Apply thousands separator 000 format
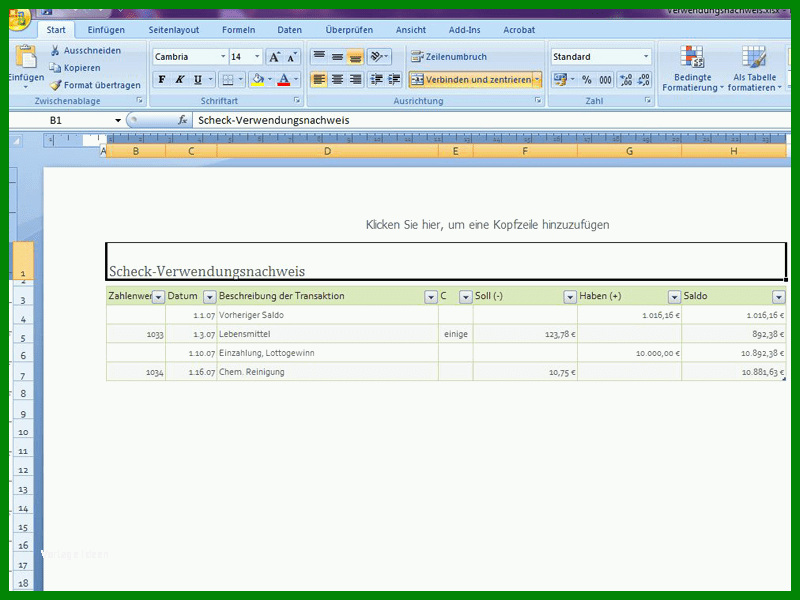 (x=605, y=80)
